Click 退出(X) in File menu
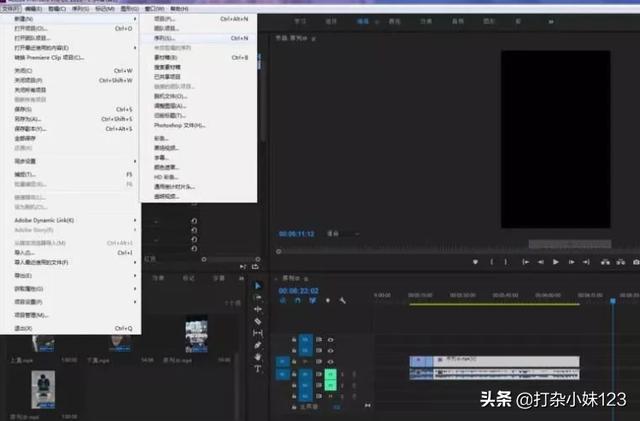Screen dimensions: 640x421 [71, 328]
